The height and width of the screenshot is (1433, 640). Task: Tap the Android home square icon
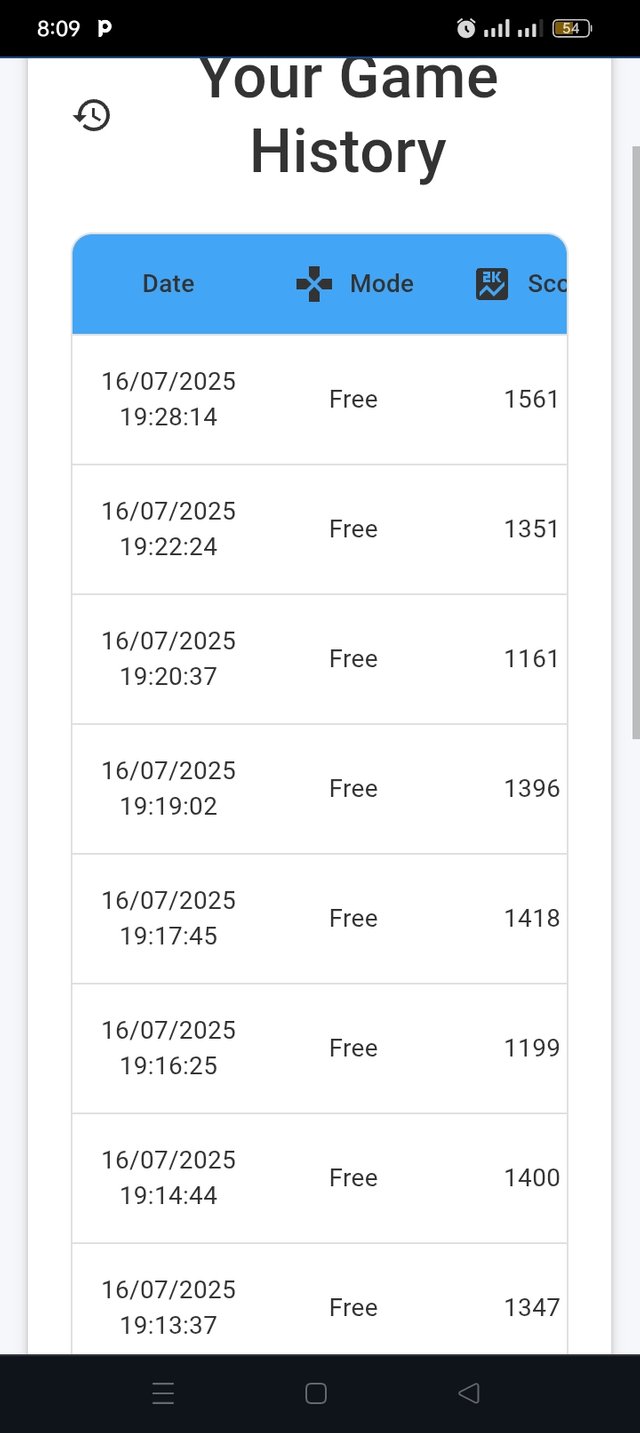tap(316, 1393)
